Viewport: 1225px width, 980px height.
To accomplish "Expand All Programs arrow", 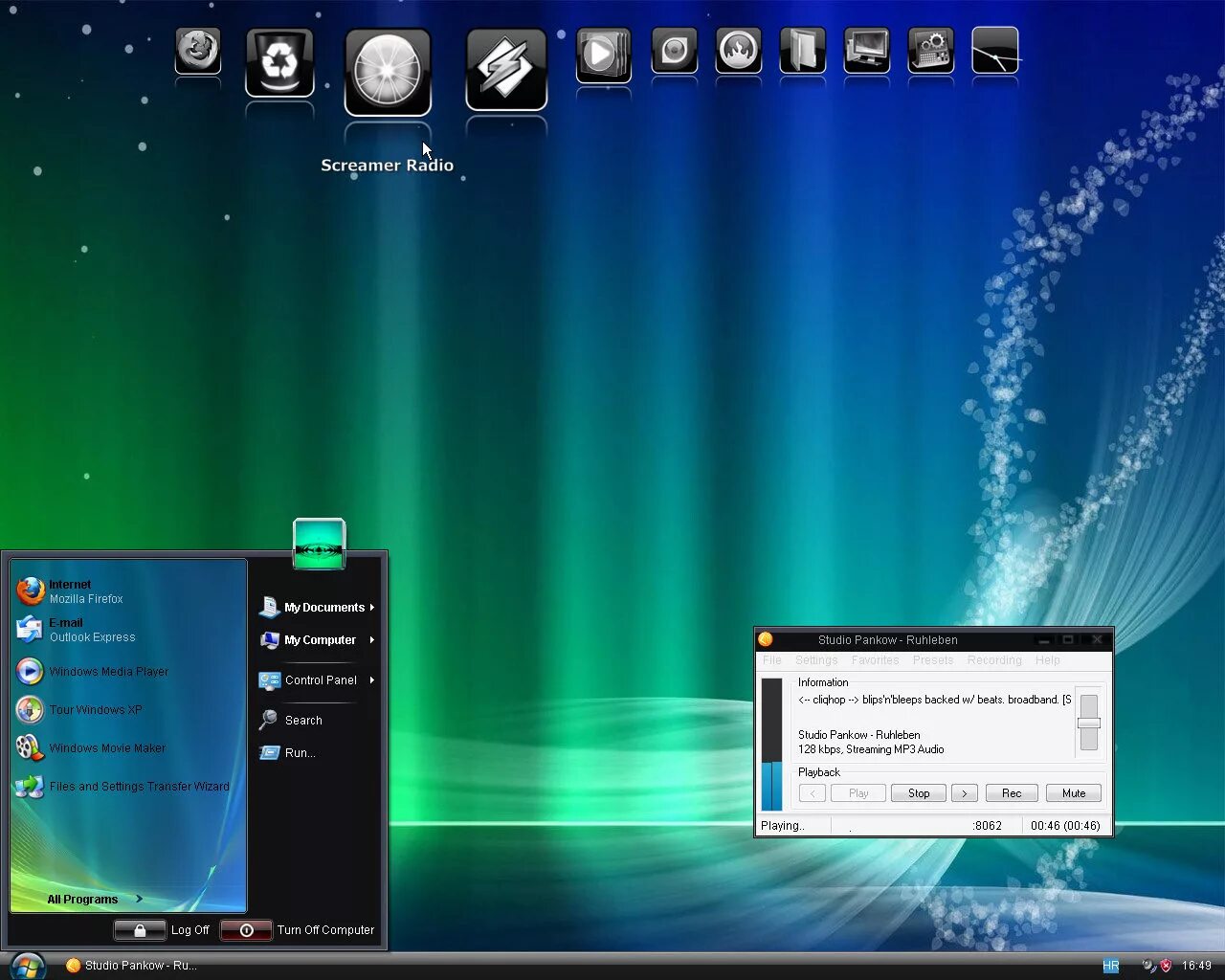I will click(139, 899).
